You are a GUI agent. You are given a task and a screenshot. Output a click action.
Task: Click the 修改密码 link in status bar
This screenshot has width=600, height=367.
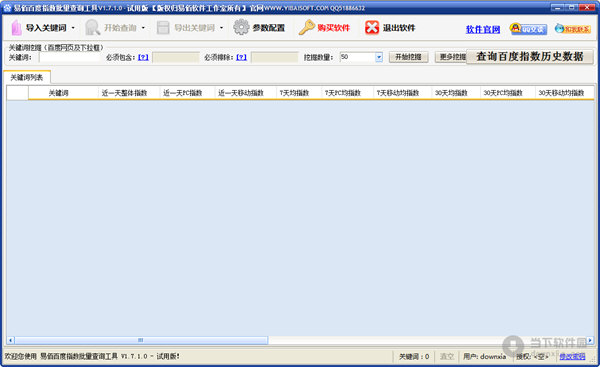[x=572, y=356]
